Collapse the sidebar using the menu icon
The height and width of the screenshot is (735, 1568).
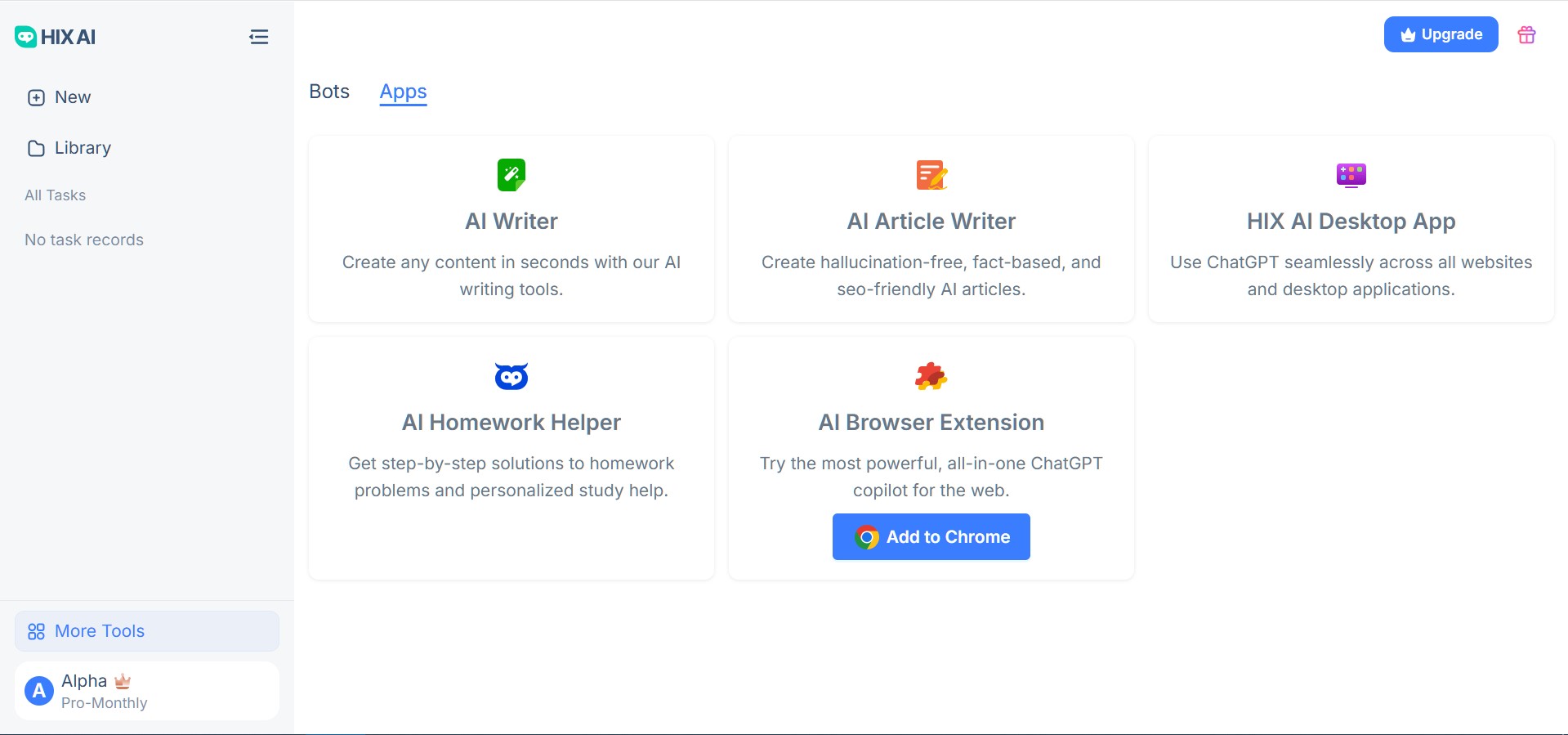point(258,37)
